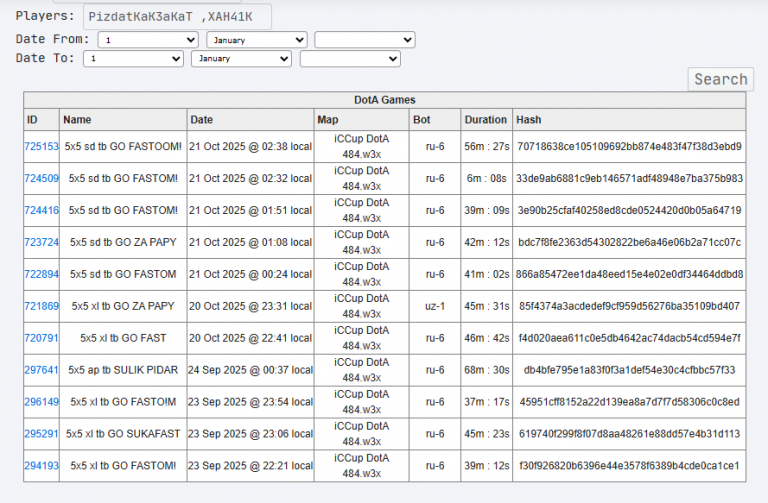Open the Date To year dropdown
The height and width of the screenshot is (503, 768).
coord(350,58)
